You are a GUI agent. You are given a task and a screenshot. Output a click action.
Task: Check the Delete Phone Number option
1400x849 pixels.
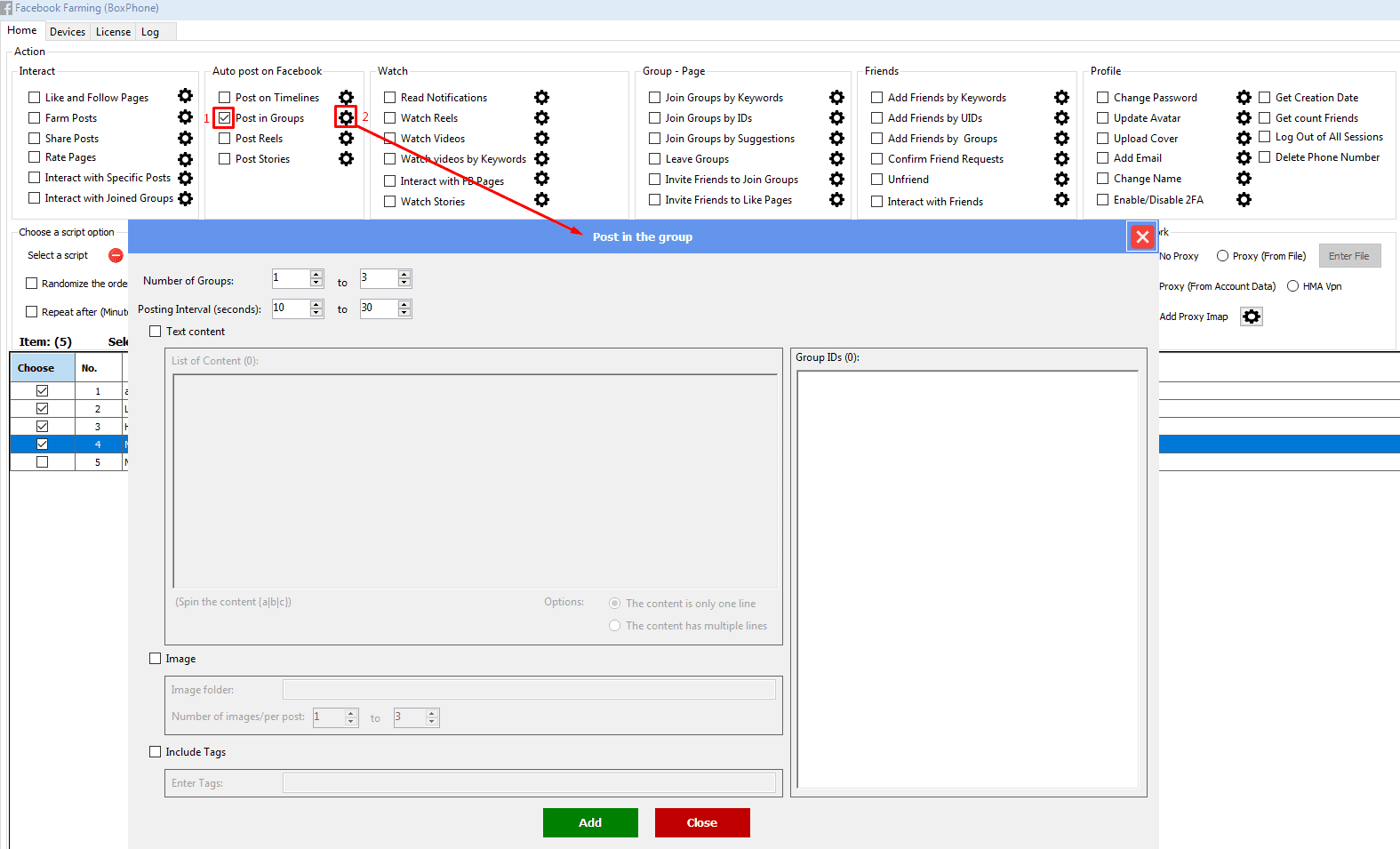point(1264,156)
